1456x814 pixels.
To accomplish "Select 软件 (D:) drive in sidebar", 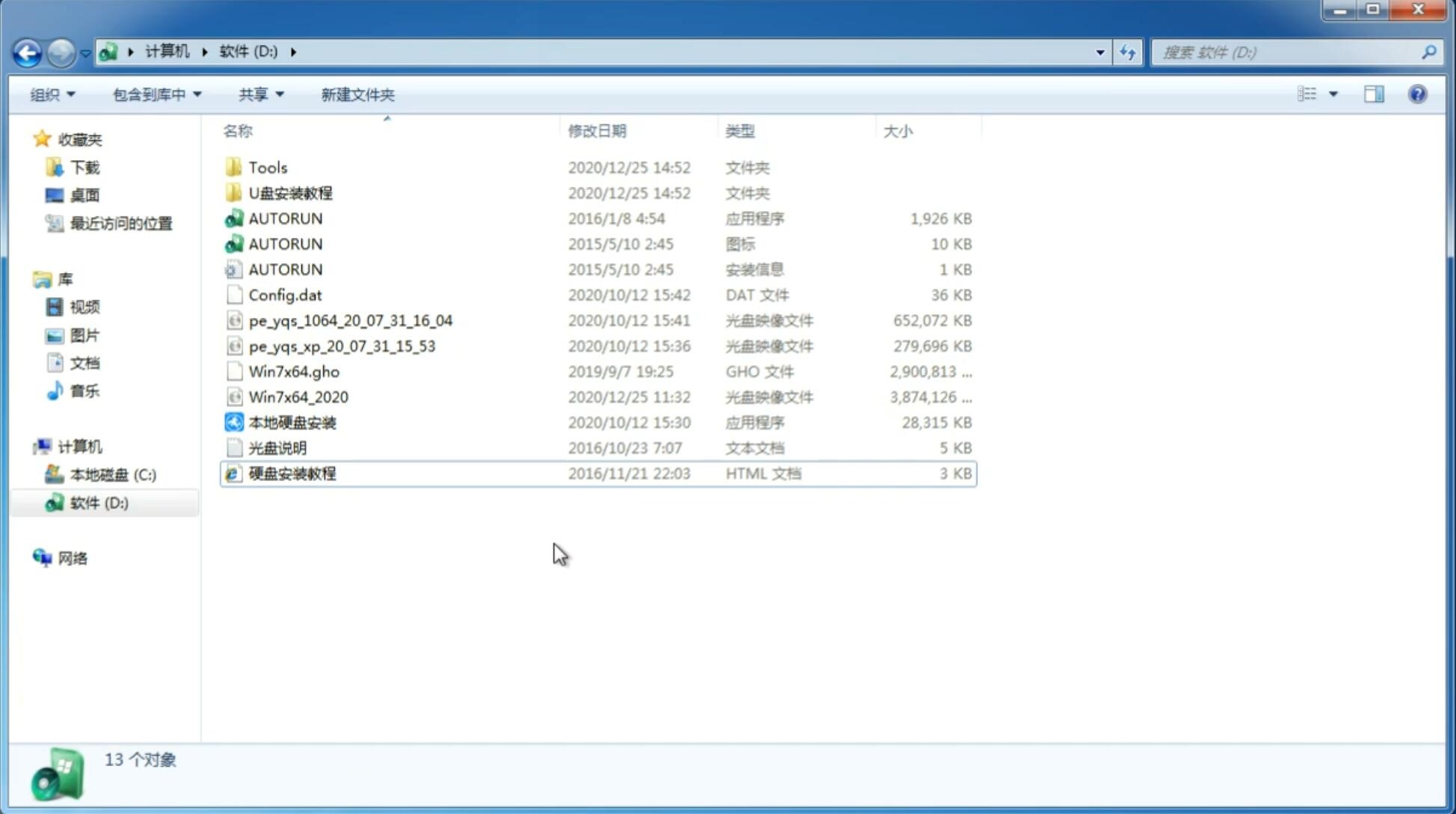I will (99, 503).
